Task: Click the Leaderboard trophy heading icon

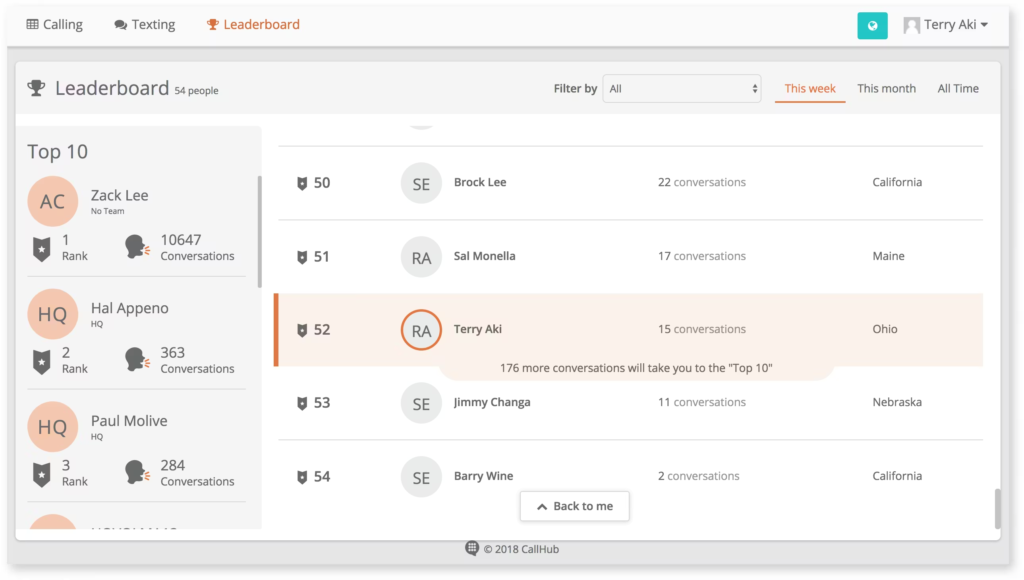Action: 37,88
